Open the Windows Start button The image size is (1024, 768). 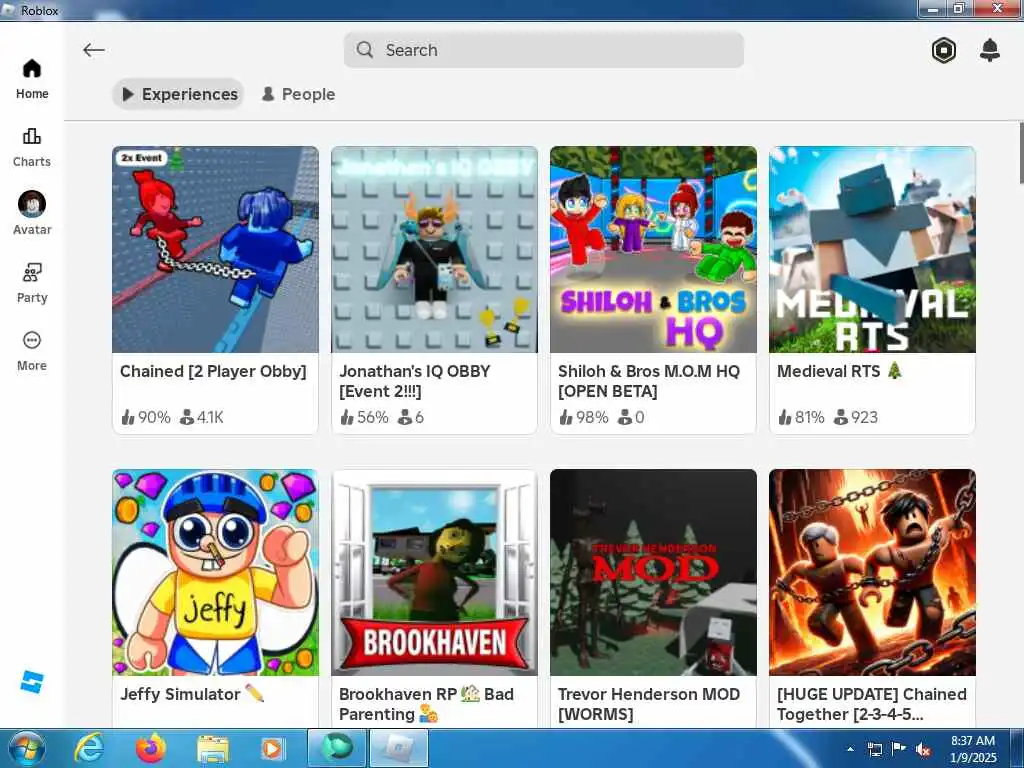pyautogui.click(x=26, y=748)
